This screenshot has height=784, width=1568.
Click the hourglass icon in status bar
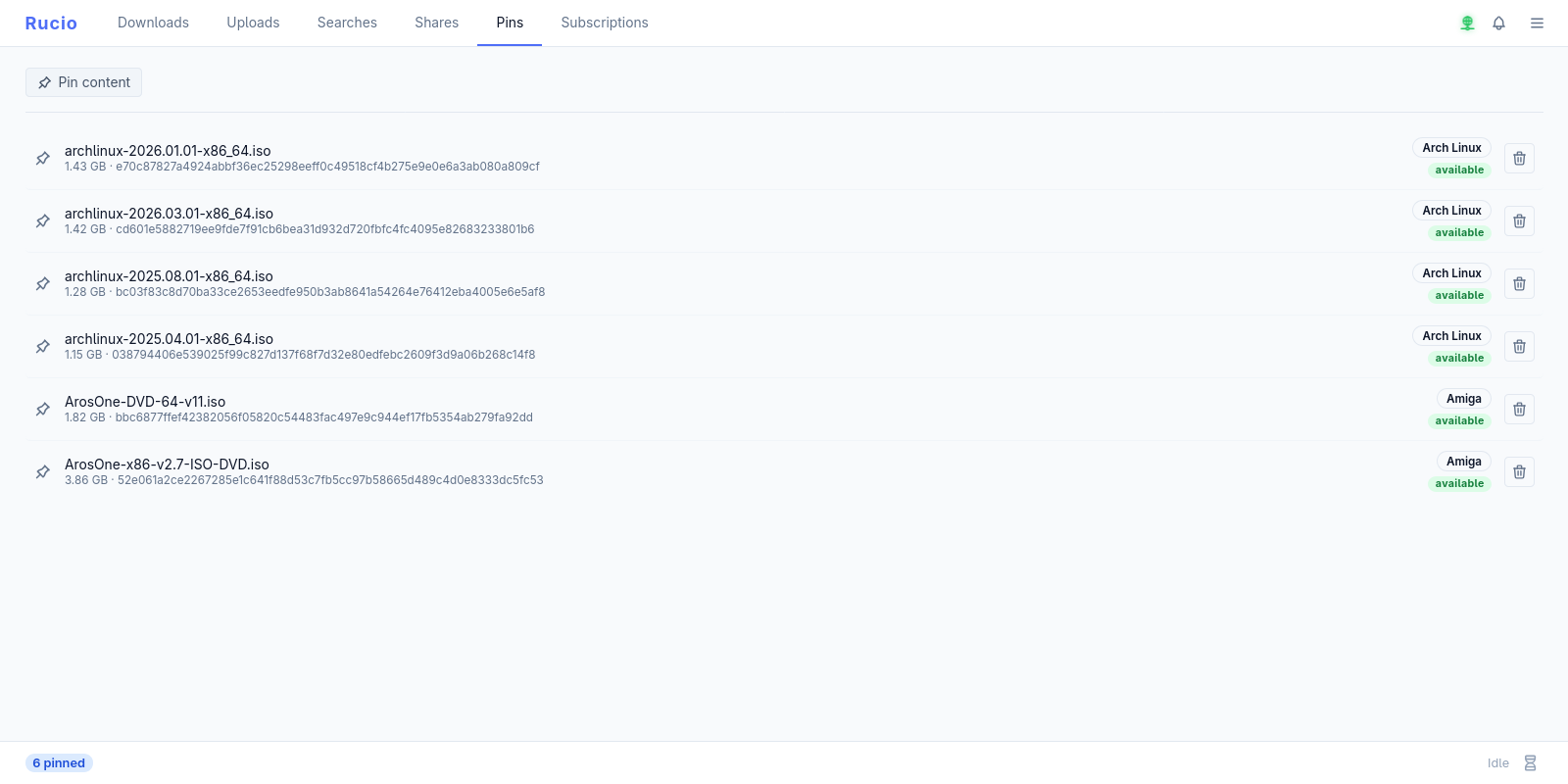click(x=1530, y=763)
